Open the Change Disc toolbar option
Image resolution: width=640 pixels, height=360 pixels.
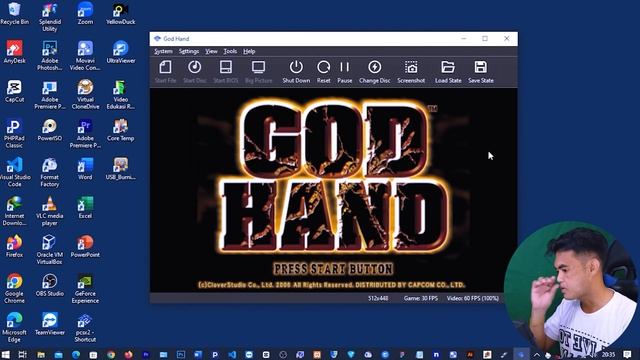[x=375, y=72]
